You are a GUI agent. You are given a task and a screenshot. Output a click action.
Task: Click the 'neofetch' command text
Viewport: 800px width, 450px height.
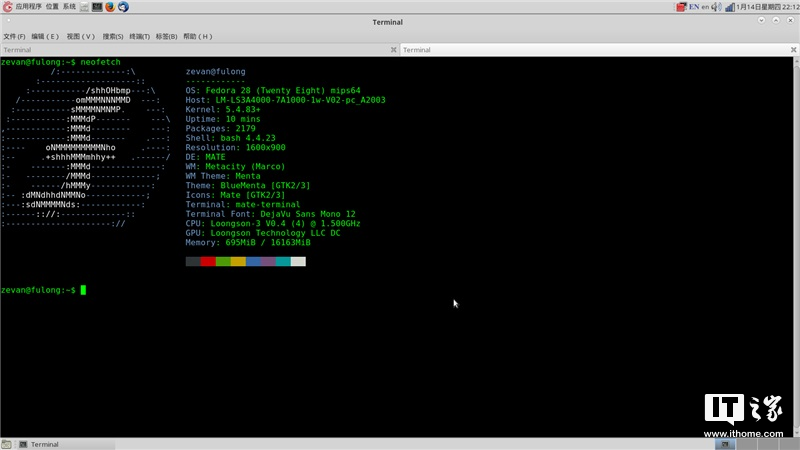click(101, 62)
